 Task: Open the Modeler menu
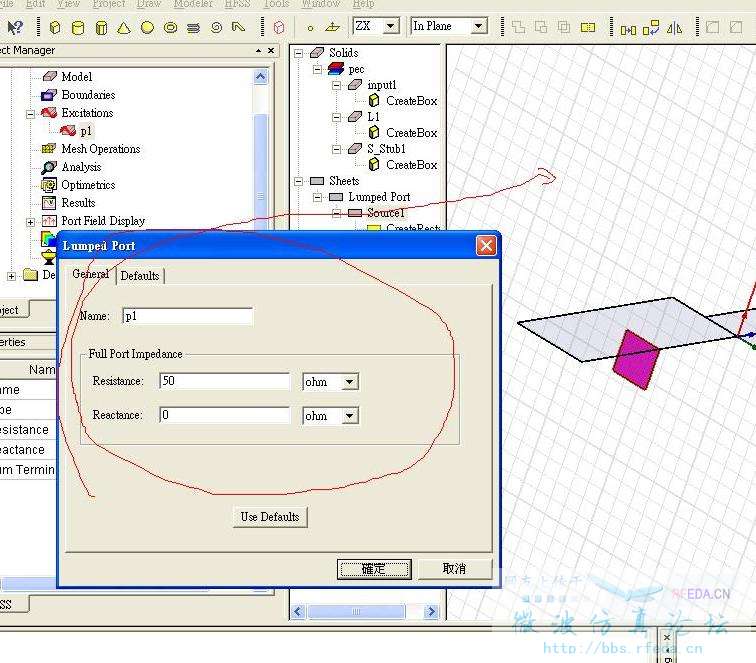point(193,4)
